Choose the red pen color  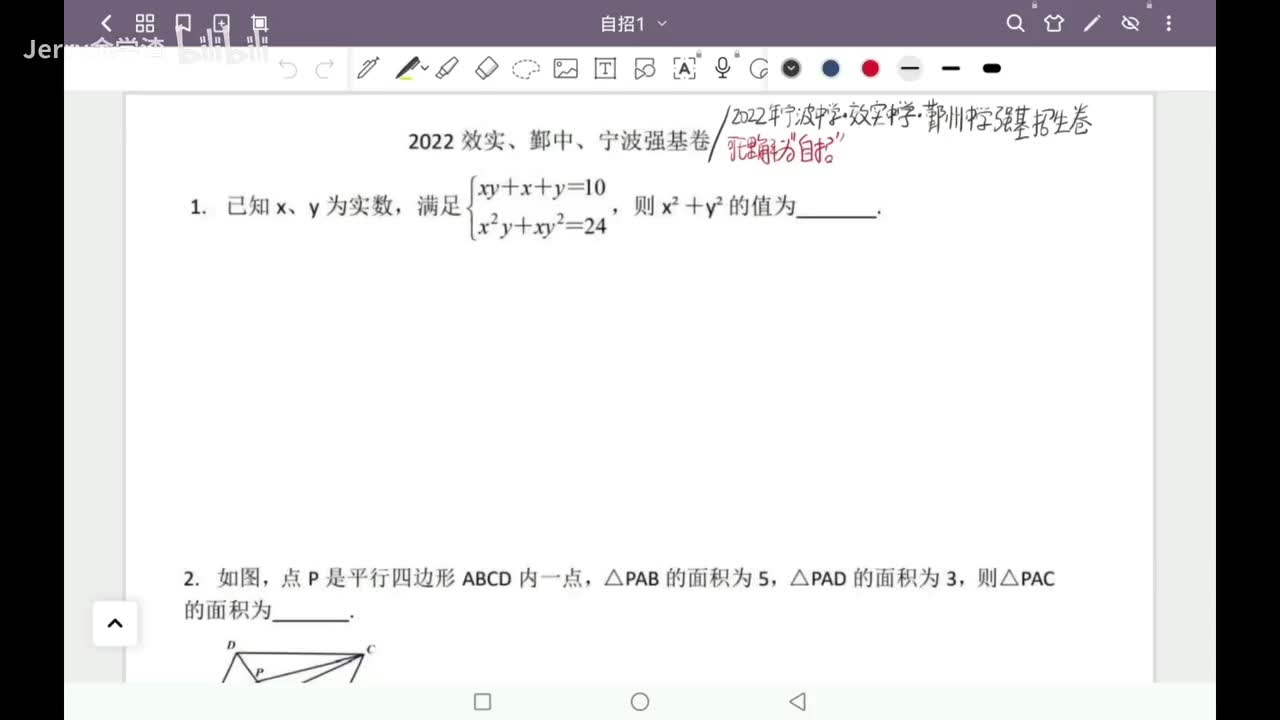(871, 68)
